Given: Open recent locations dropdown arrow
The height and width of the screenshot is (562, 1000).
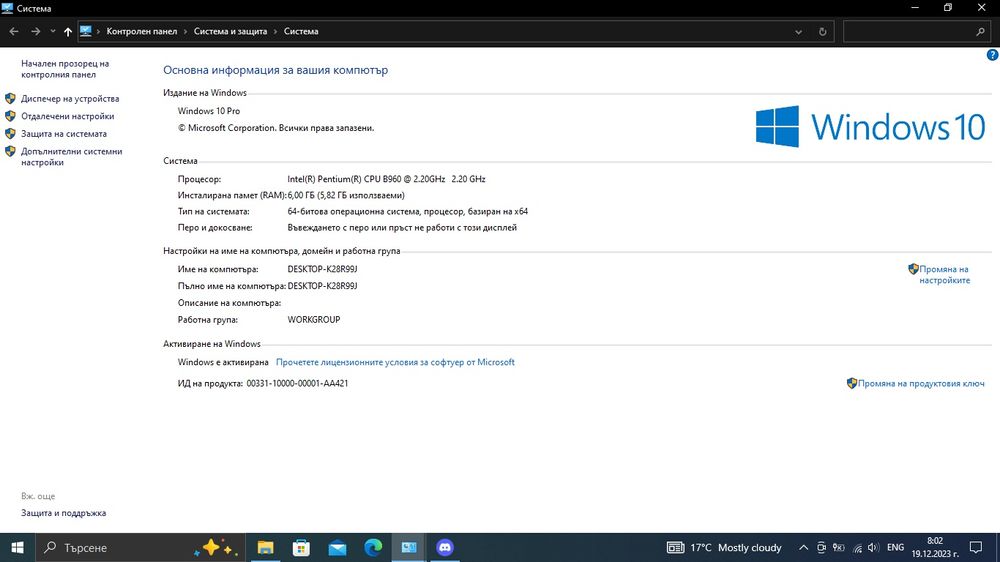Looking at the screenshot, I should pos(53,31).
